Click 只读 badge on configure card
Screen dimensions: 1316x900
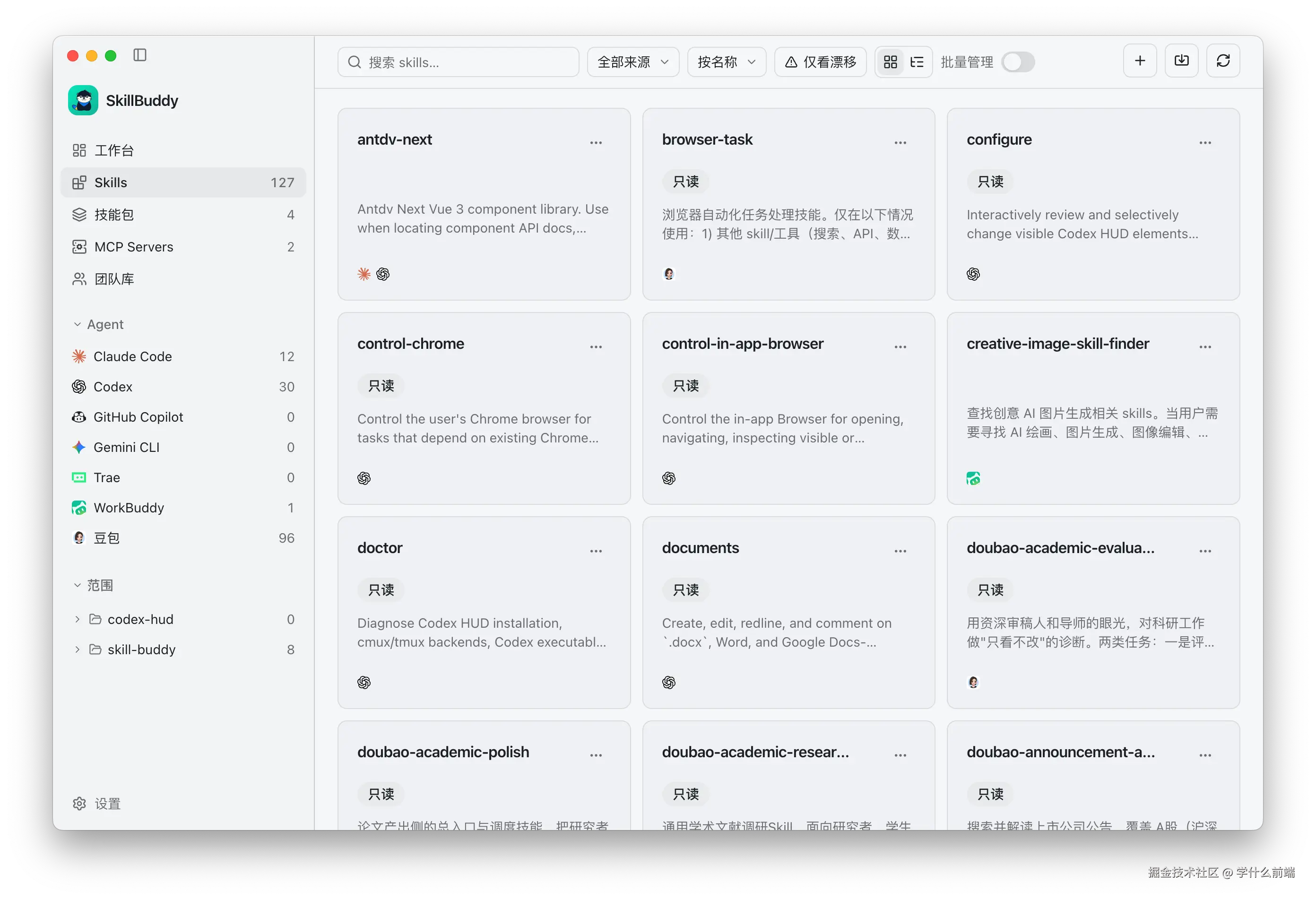pos(990,182)
